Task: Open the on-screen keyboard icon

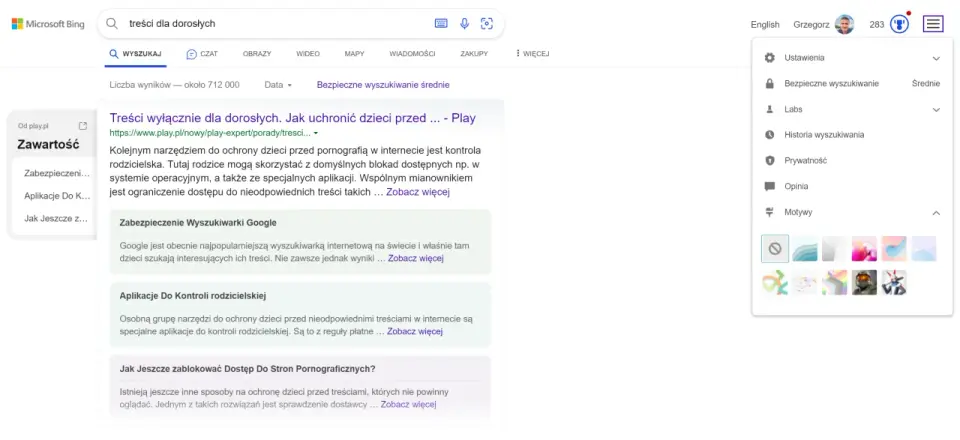Action: click(x=441, y=24)
